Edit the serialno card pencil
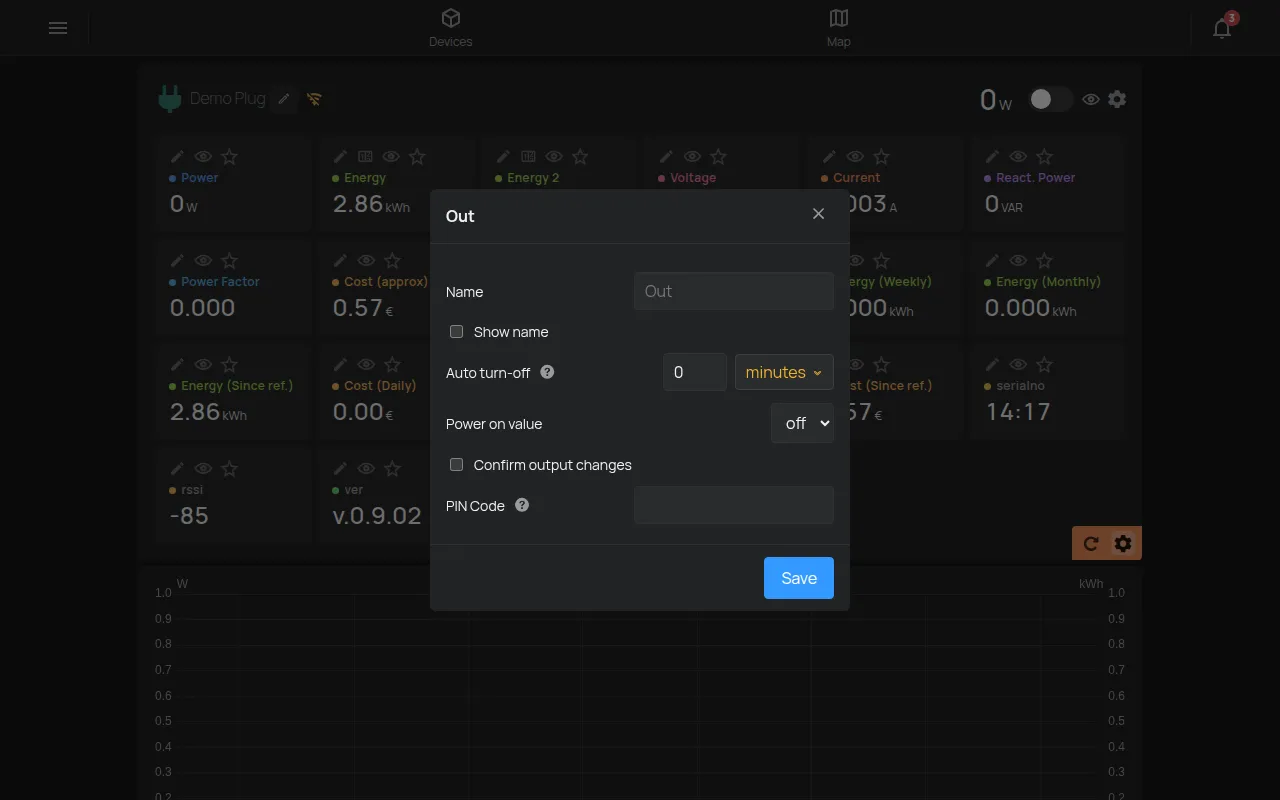The width and height of the screenshot is (1280, 800). (992, 365)
